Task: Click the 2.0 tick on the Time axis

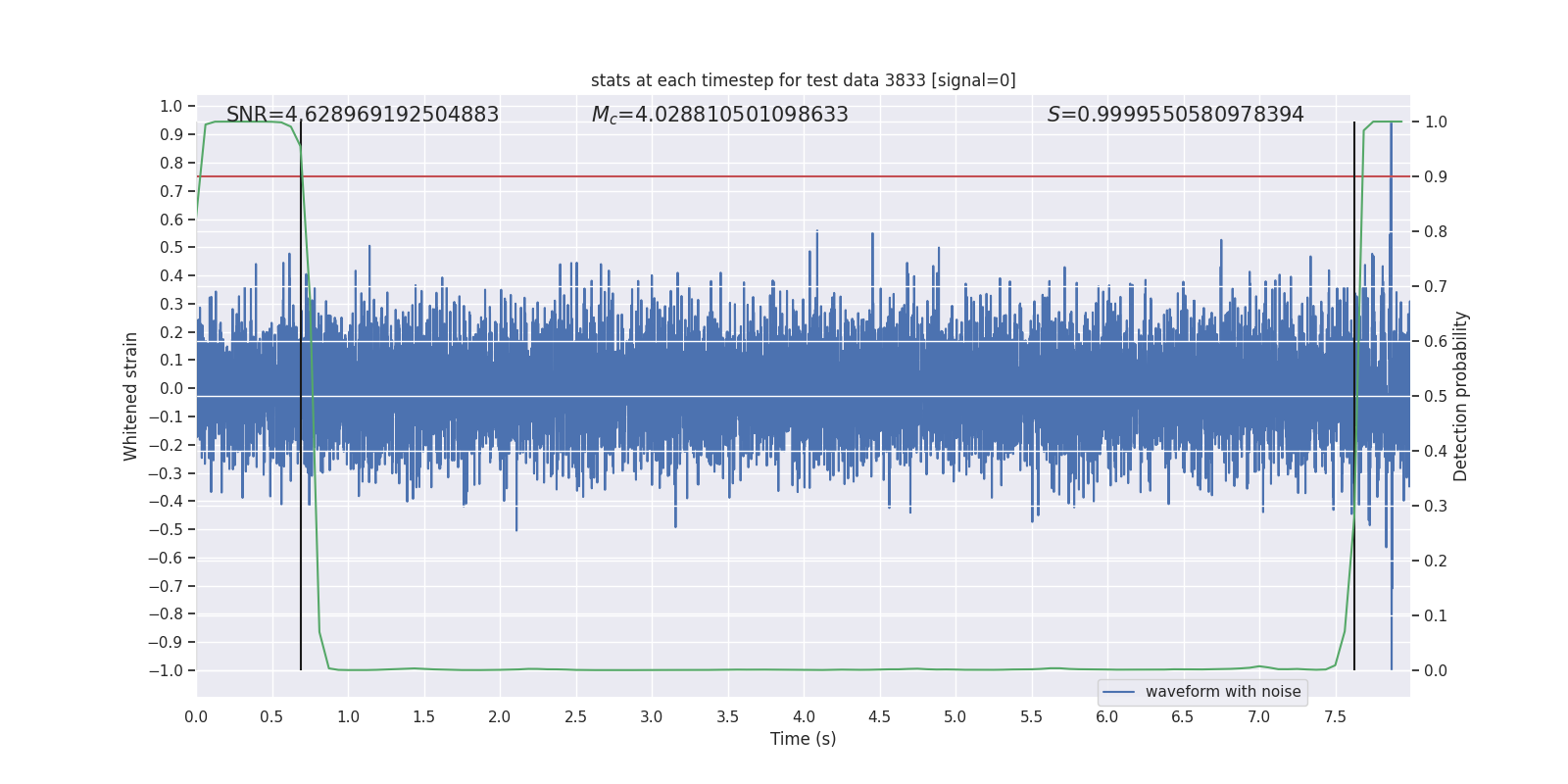Action: [500, 716]
